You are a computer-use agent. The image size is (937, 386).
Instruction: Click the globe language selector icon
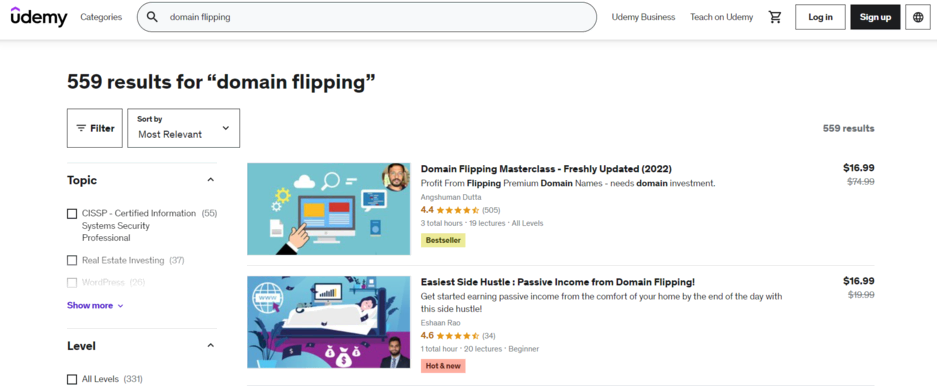click(x=918, y=17)
